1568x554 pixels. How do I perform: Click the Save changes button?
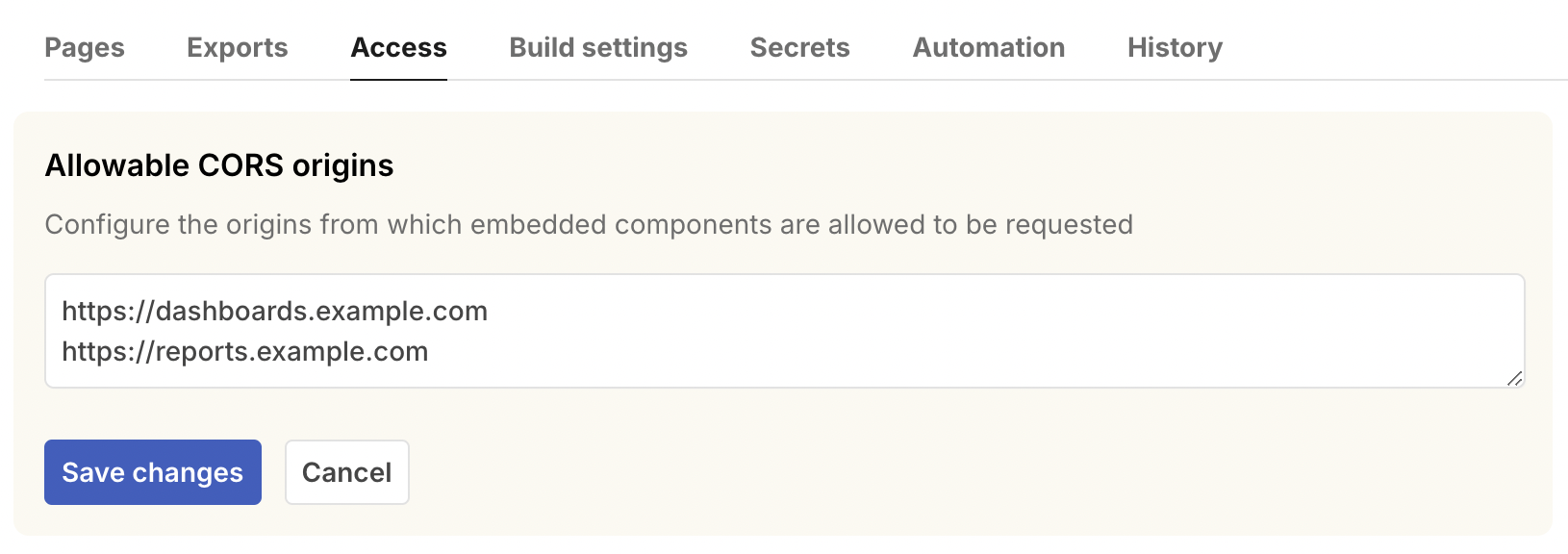[152, 472]
